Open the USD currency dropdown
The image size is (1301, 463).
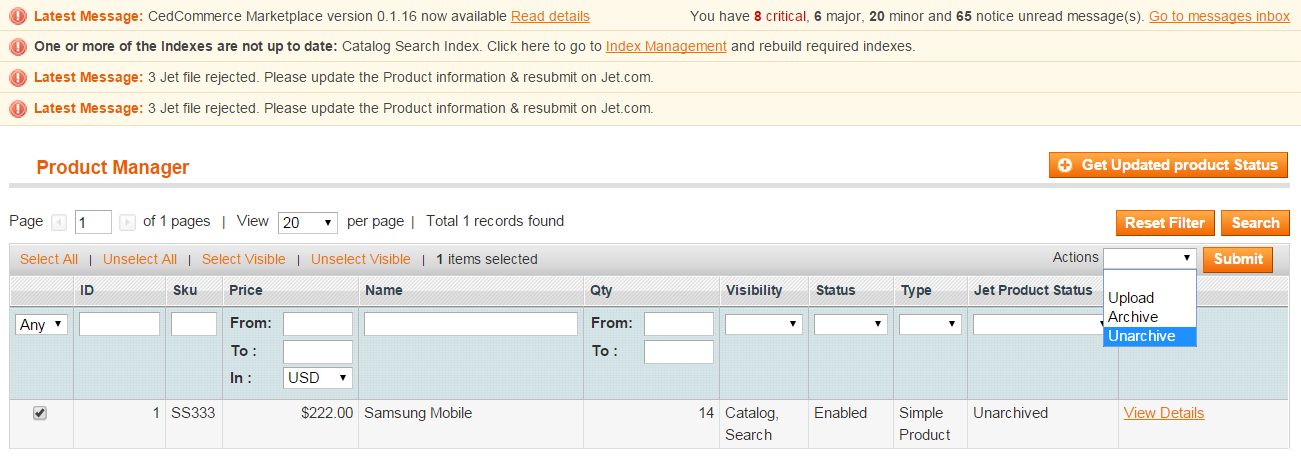pyautogui.click(x=318, y=378)
